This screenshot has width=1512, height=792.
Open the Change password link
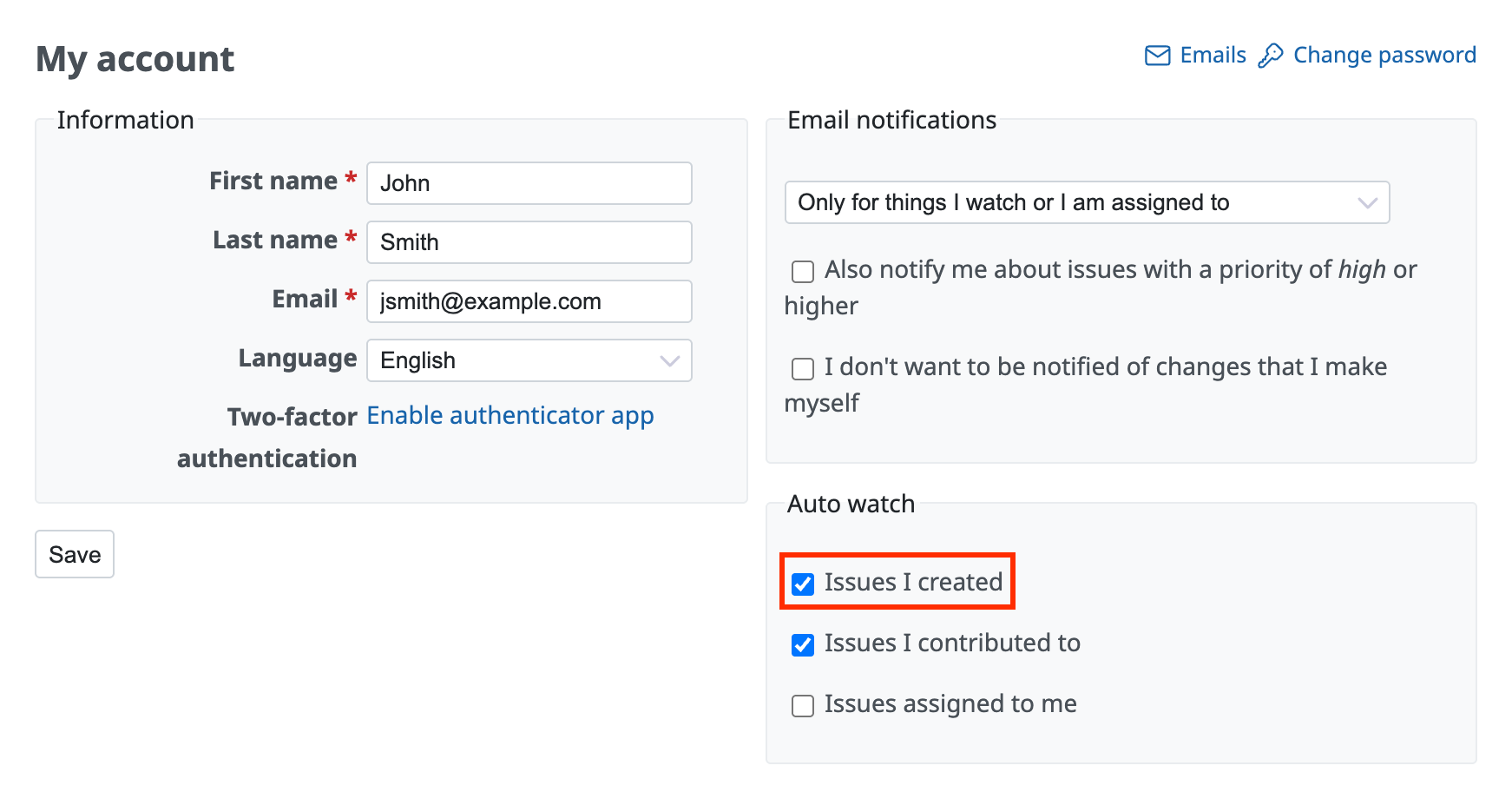click(x=1384, y=56)
